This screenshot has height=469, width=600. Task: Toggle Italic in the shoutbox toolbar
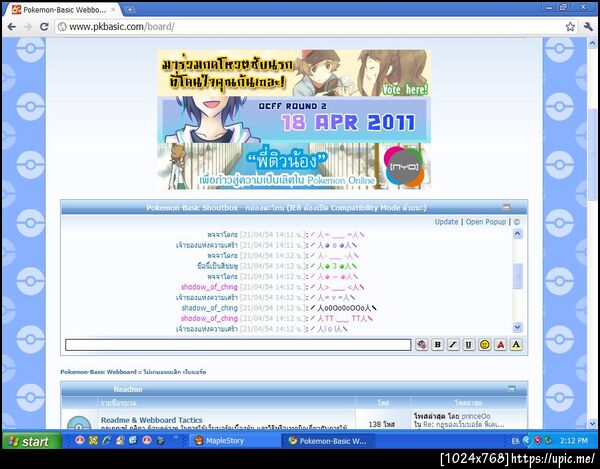(453, 345)
